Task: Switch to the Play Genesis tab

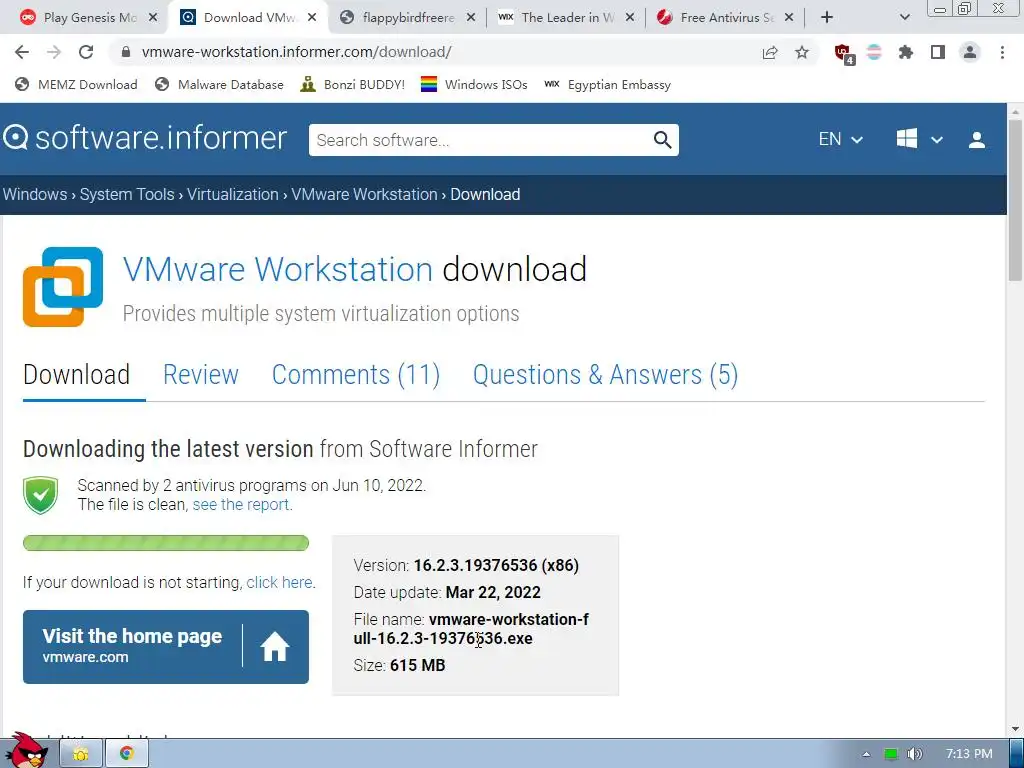Action: click(x=89, y=18)
